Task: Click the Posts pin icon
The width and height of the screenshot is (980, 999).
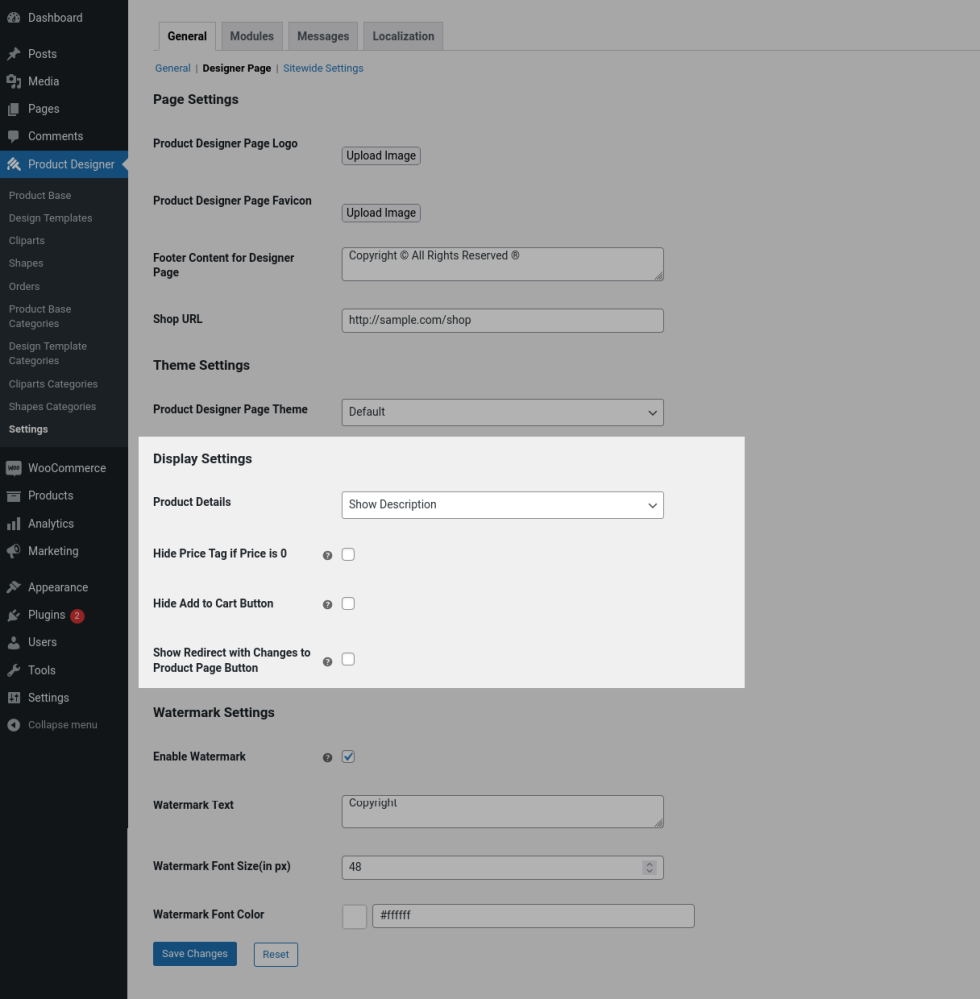Action: point(14,54)
